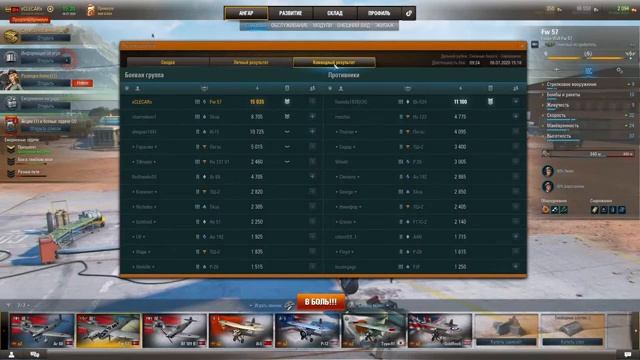Click the plus icon in the 1 250 enemy row
This screenshot has height=360, width=640.
pyautogui.click(x=516, y=267)
